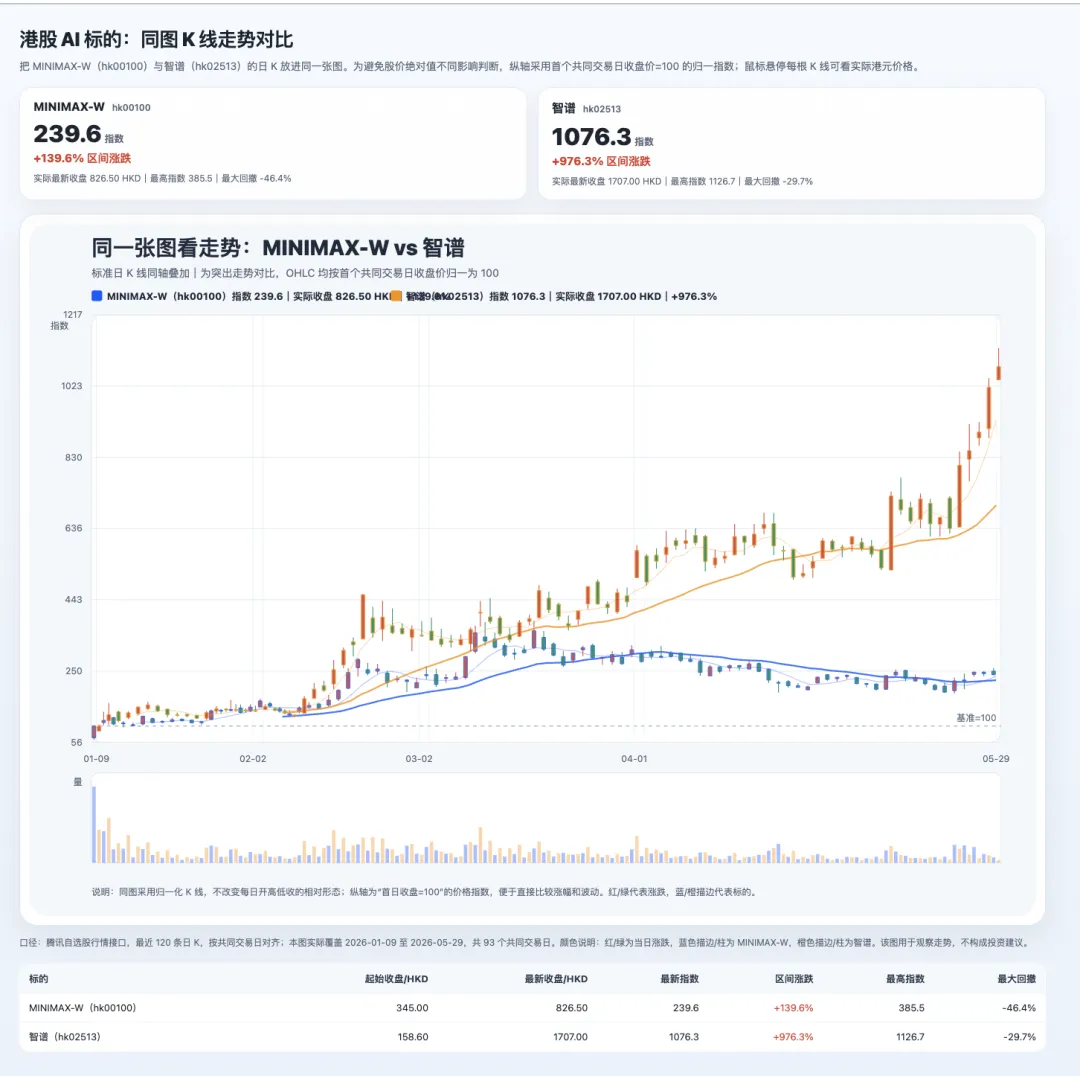Click the 量 volume panel label
Screen dimensions: 1080x1076
[x=78, y=782]
